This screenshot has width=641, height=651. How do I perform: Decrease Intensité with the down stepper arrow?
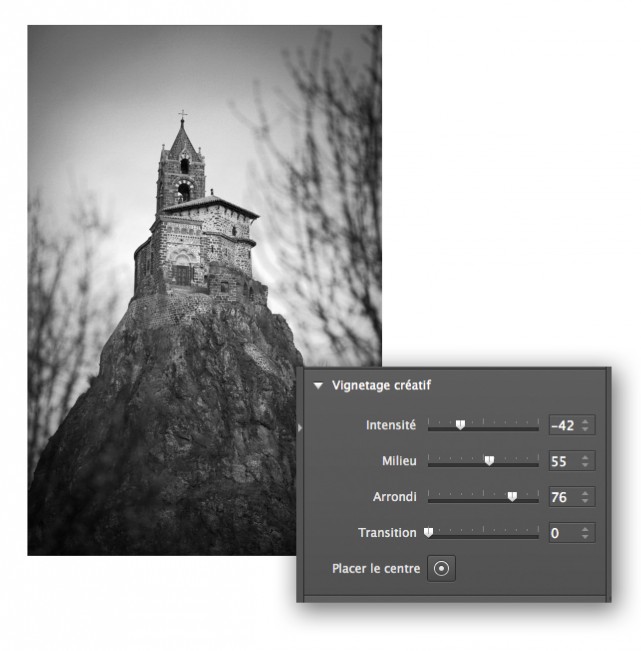click(585, 429)
